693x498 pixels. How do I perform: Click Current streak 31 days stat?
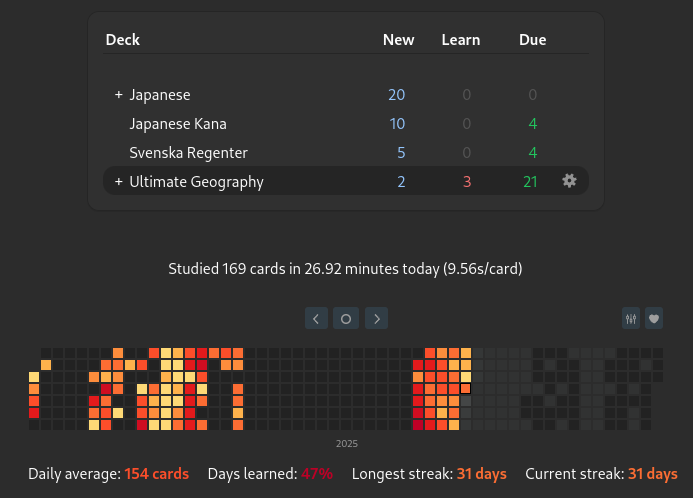click(602, 474)
